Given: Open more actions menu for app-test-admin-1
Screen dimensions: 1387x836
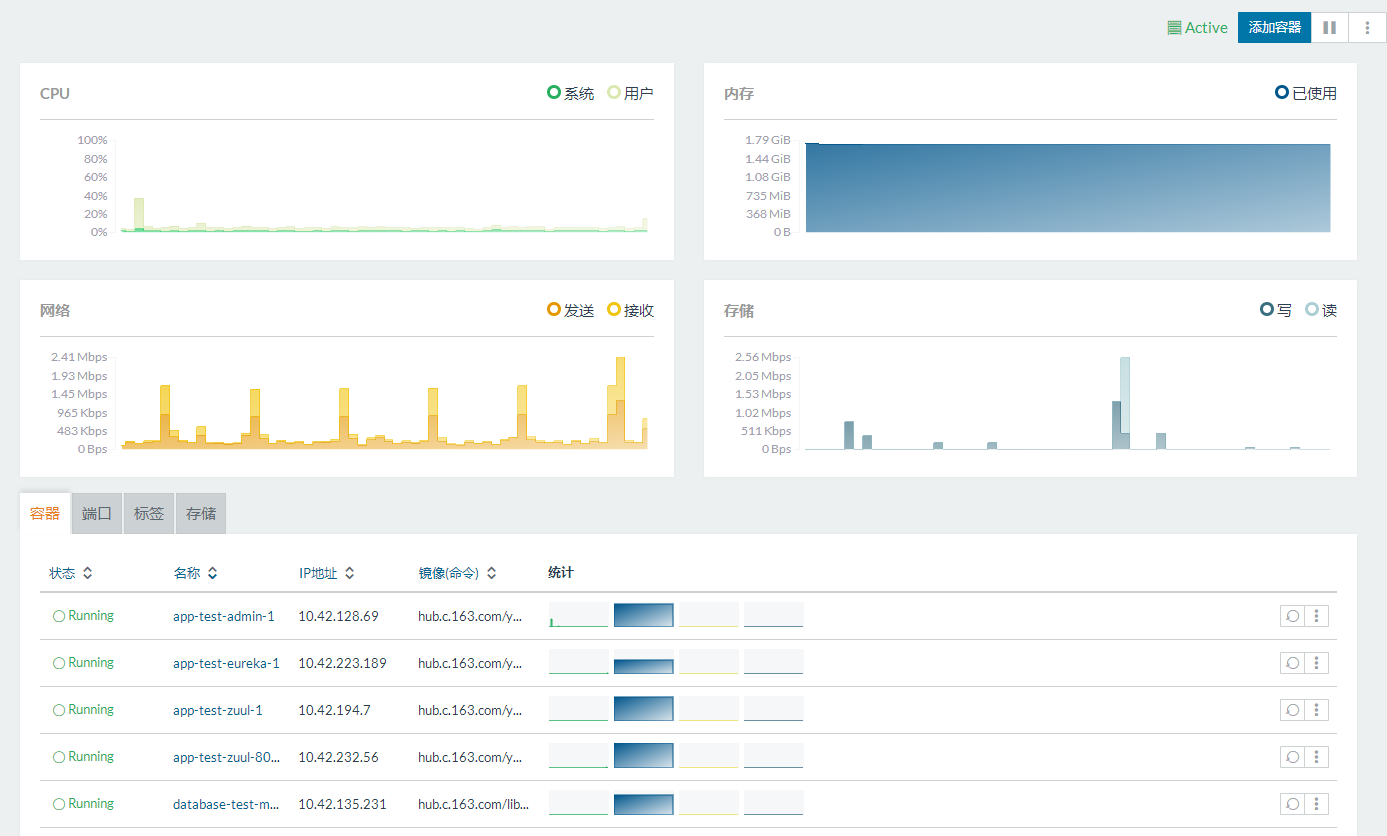Looking at the screenshot, I should (1317, 616).
